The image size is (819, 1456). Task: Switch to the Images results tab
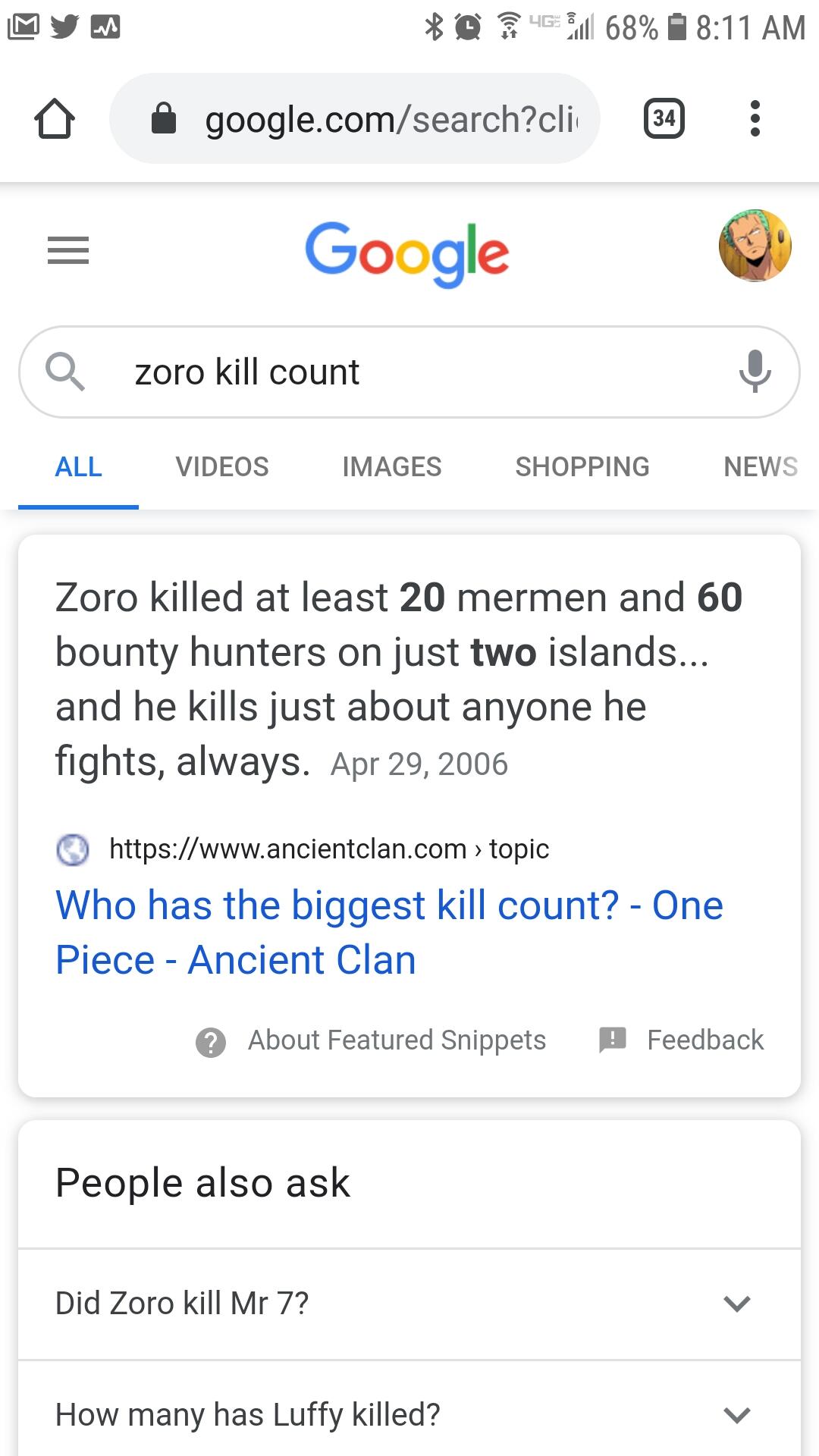(392, 466)
